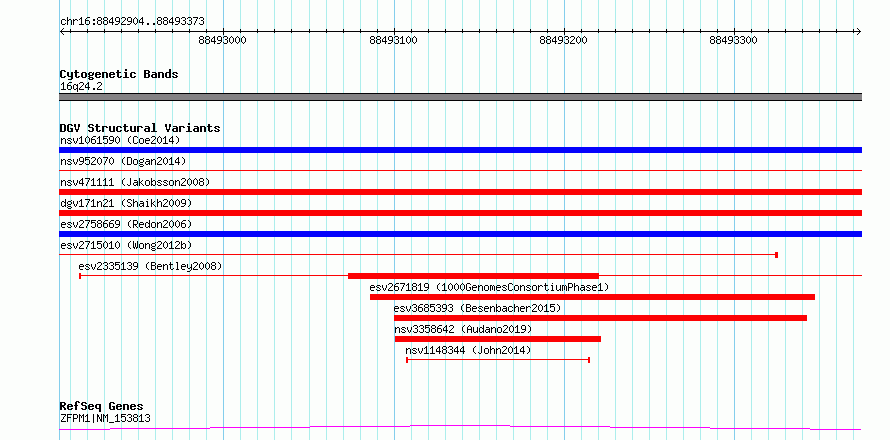Click the nsv3358642 (Audano2019) label
Image resolution: width=890 pixels, height=440 pixels.
click(463, 329)
